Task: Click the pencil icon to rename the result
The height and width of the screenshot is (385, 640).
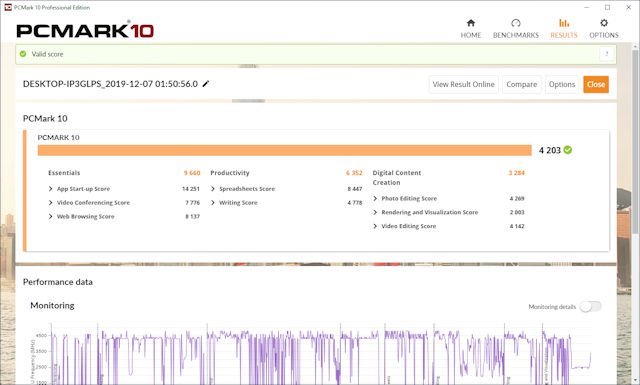Action: click(206, 84)
